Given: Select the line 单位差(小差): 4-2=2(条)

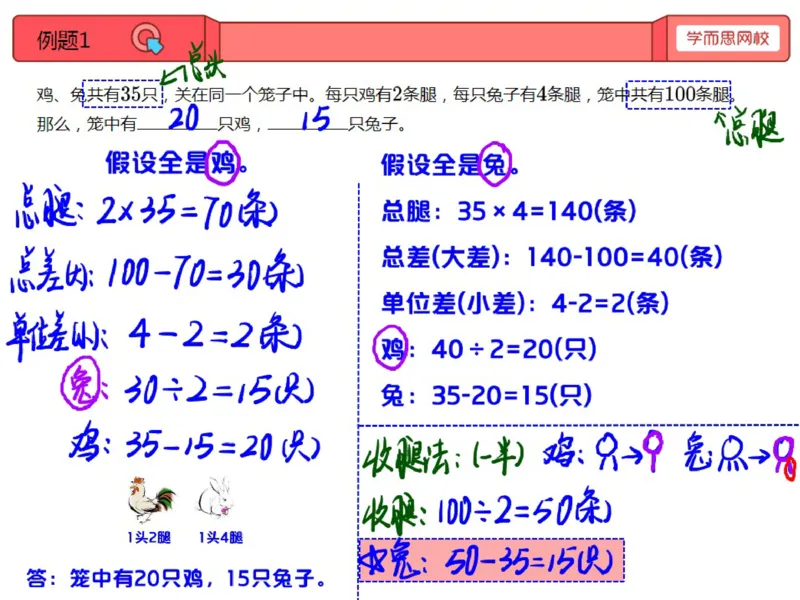Looking at the screenshot, I should point(525,303).
